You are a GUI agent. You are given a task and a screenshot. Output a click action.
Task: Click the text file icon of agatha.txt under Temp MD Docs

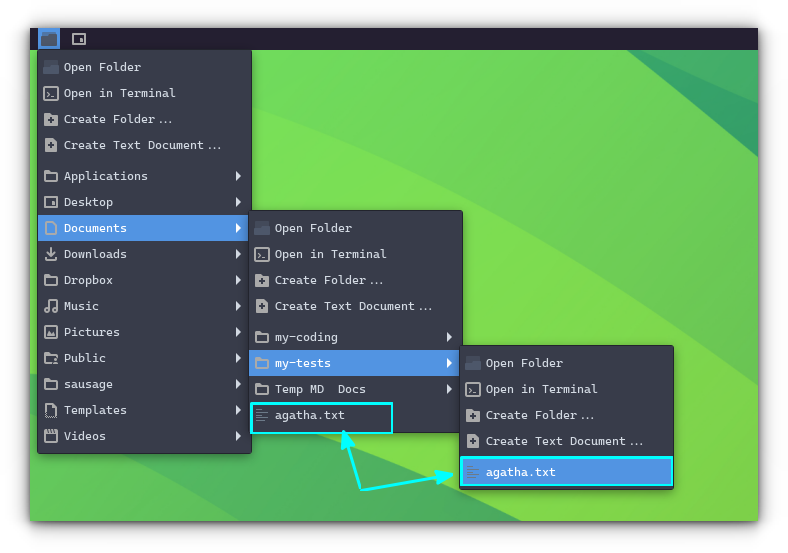coord(262,415)
